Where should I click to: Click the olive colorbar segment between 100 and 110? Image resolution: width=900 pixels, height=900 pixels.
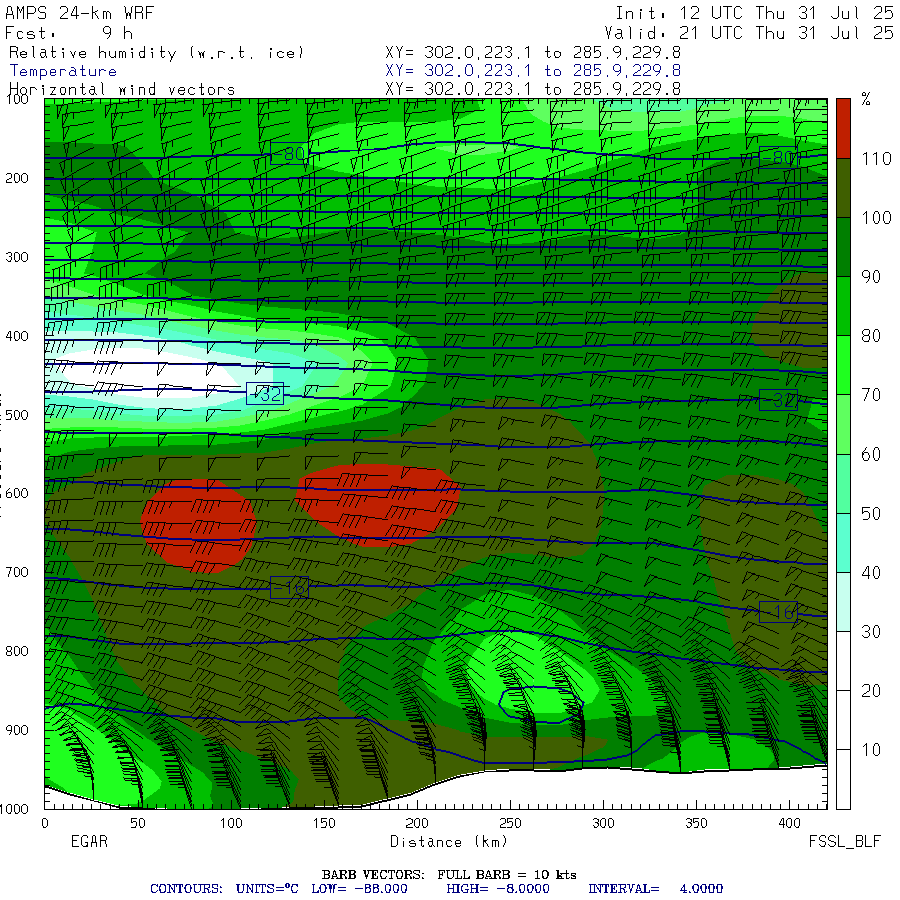point(843,188)
